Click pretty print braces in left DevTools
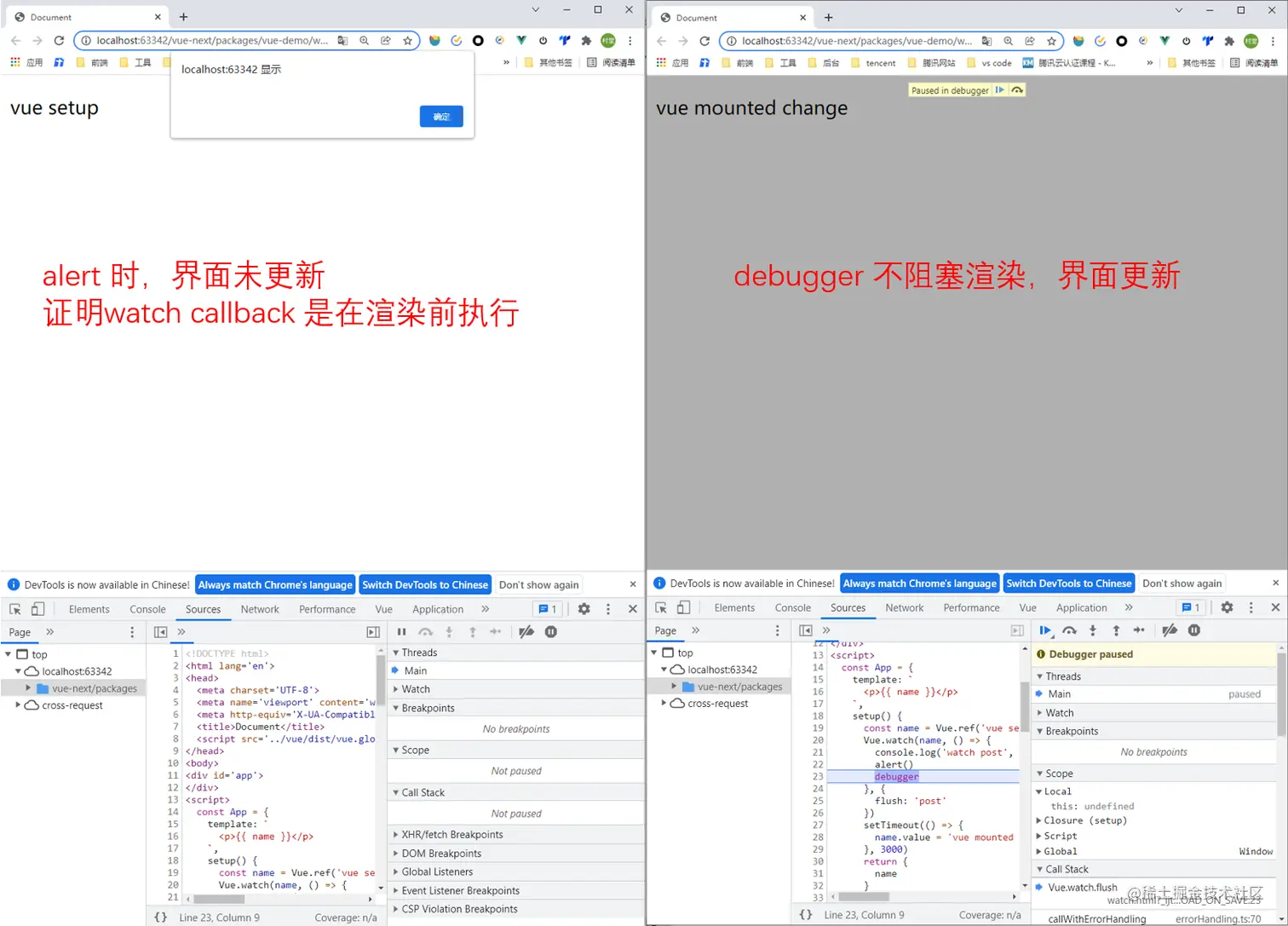 click(x=160, y=917)
